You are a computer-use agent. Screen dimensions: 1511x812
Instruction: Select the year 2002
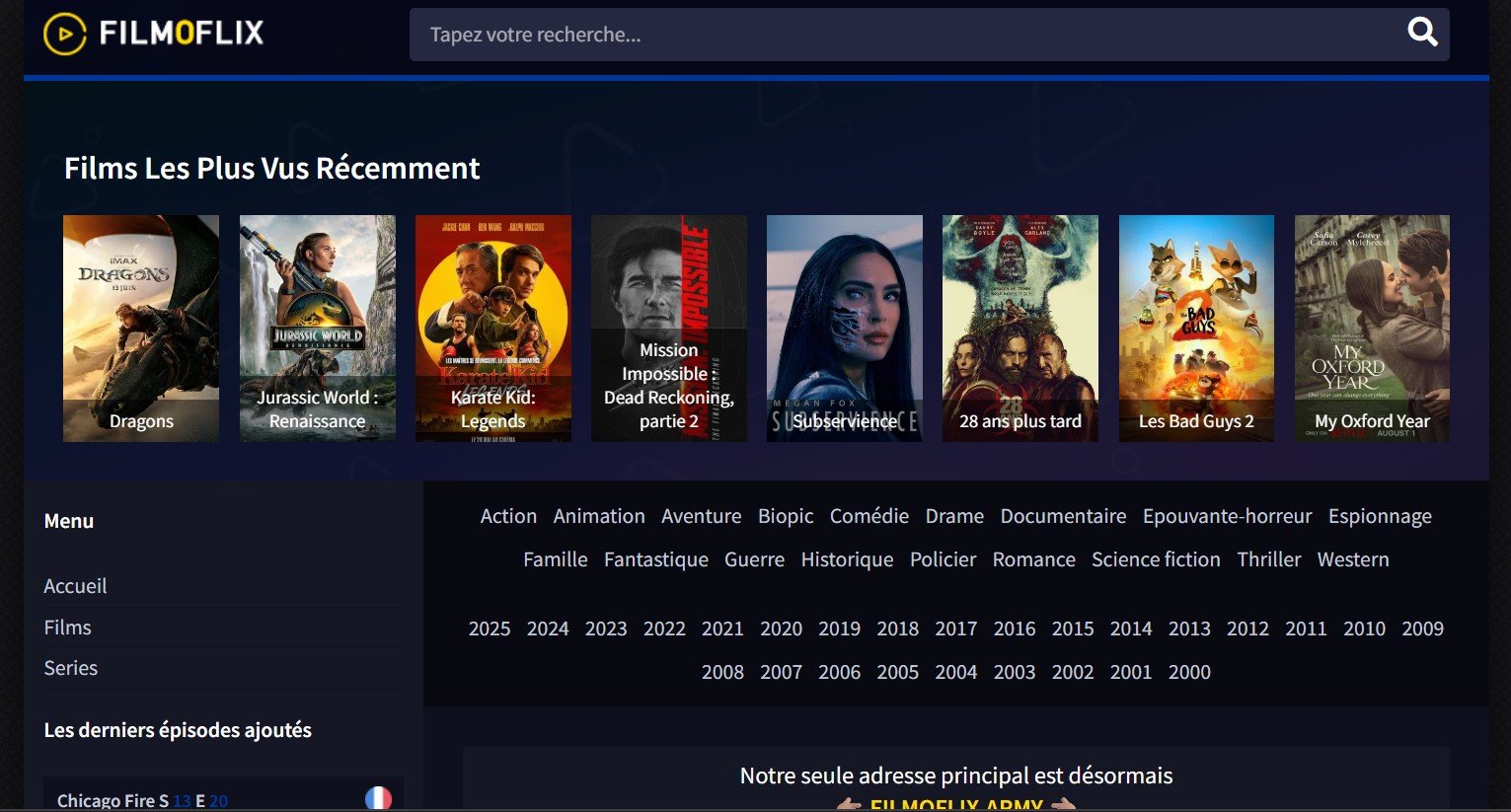(1073, 672)
